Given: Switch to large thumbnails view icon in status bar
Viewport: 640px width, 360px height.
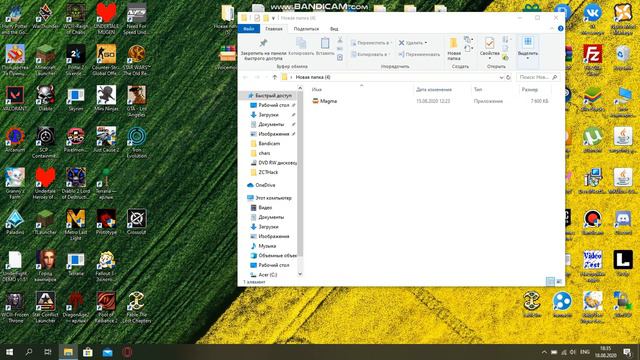Looking at the screenshot, I should 559,281.
